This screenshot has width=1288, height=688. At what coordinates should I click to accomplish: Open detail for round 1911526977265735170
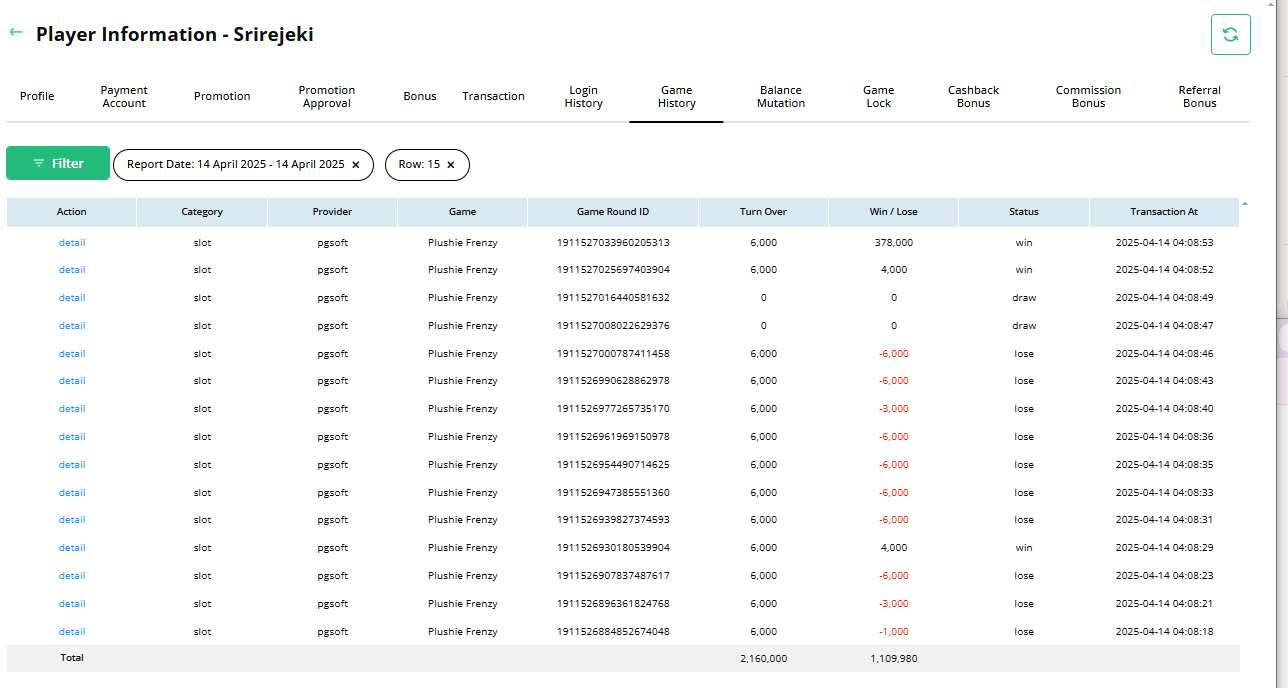tap(72, 409)
